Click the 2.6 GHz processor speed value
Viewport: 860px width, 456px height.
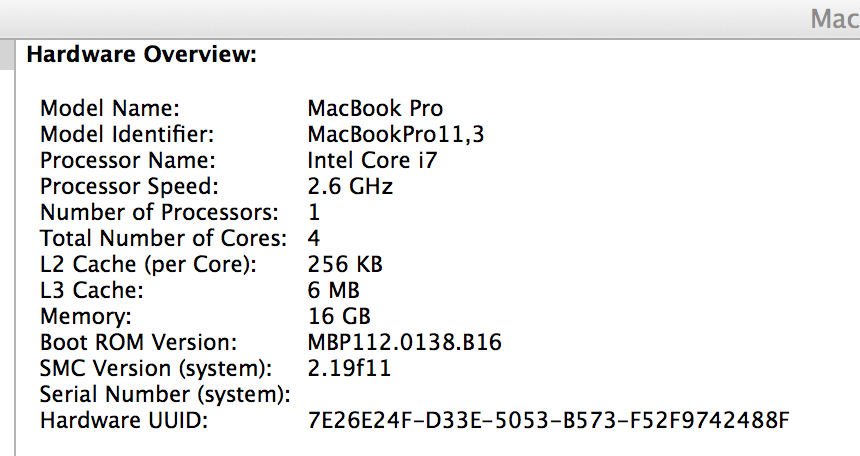pyautogui.click(x=350, y=186)
